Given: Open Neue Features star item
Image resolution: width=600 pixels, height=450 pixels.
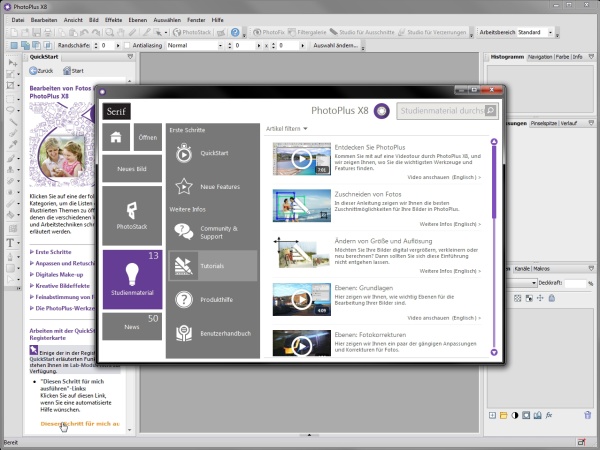Looking at the screenshot, I should (212, 187).
